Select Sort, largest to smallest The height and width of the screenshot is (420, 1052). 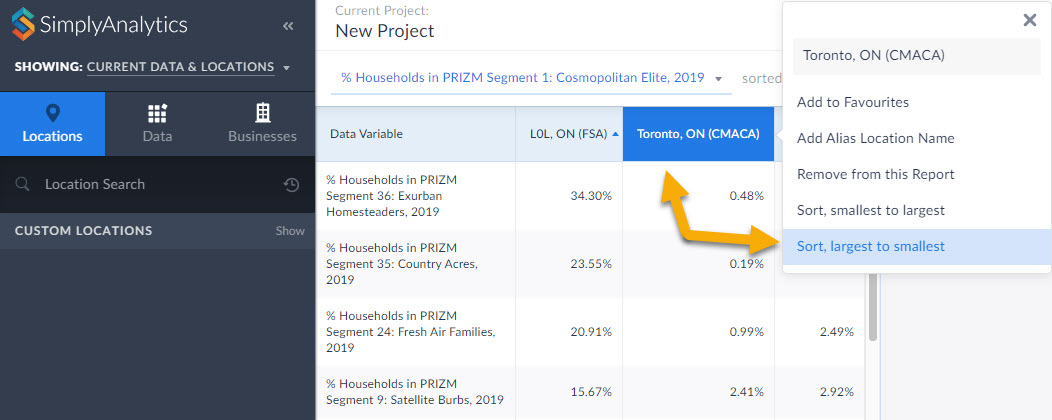916,246
